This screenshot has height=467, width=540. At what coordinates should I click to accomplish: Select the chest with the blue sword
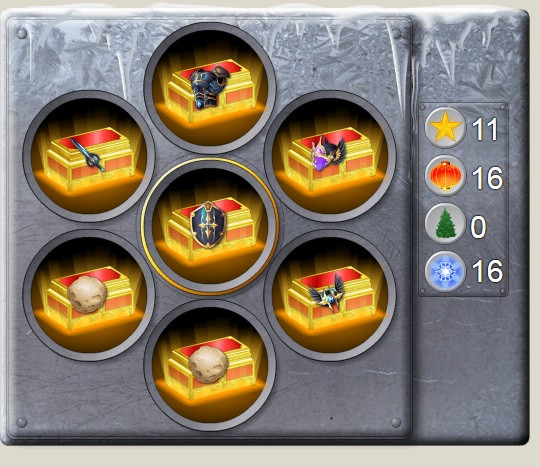[89, 156]
